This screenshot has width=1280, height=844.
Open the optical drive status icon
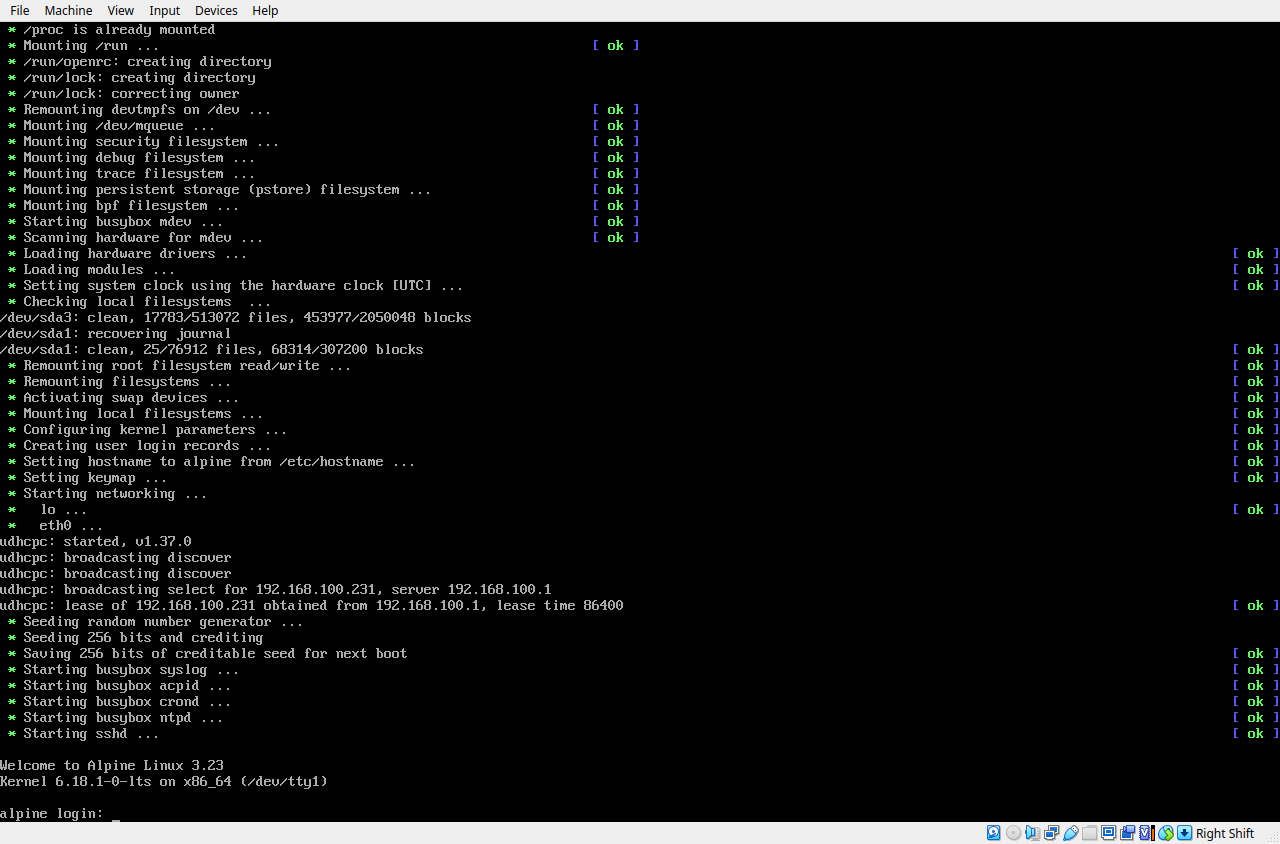click(1013, 833)
